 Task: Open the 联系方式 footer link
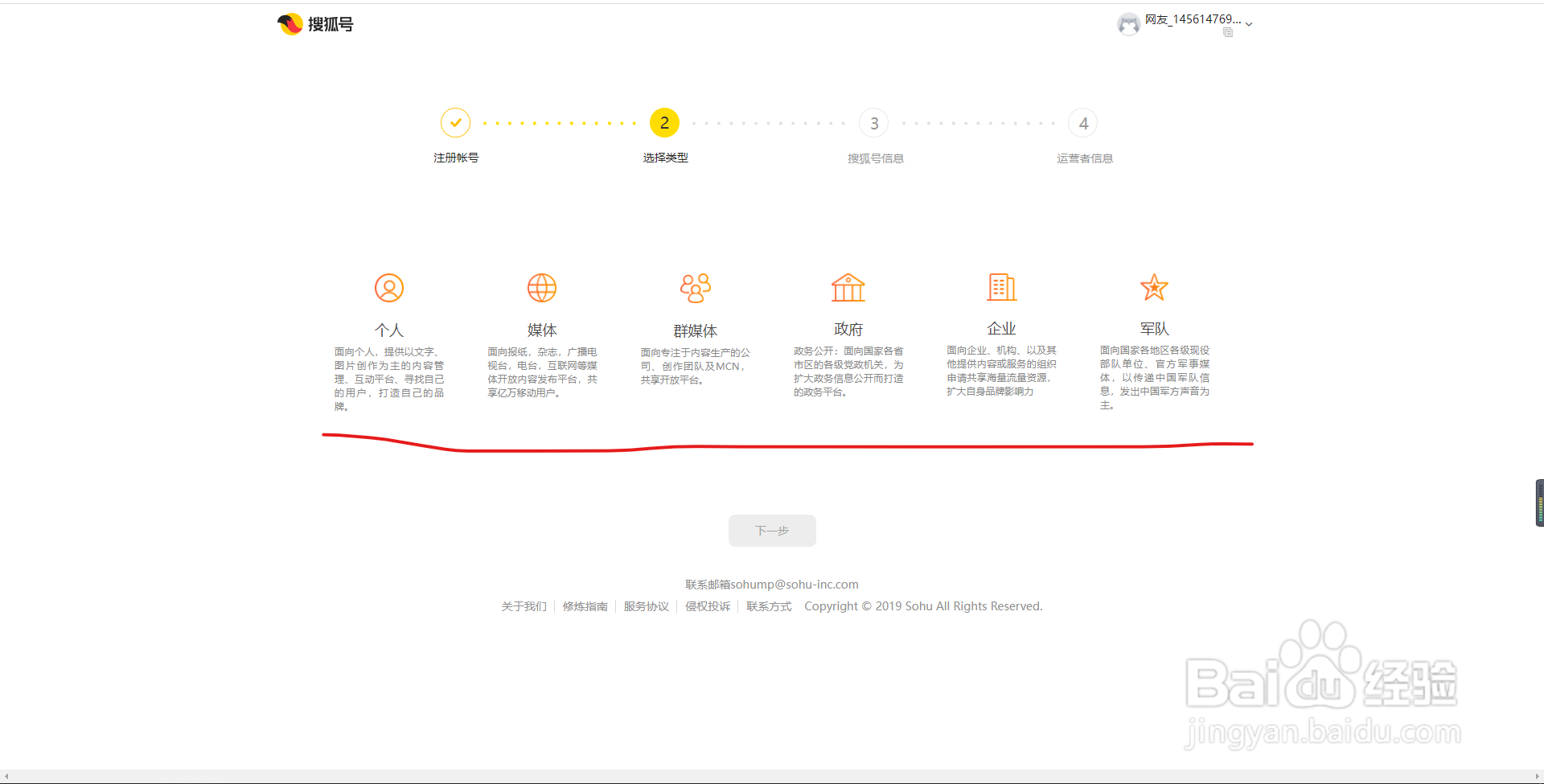tap(769, 606)
